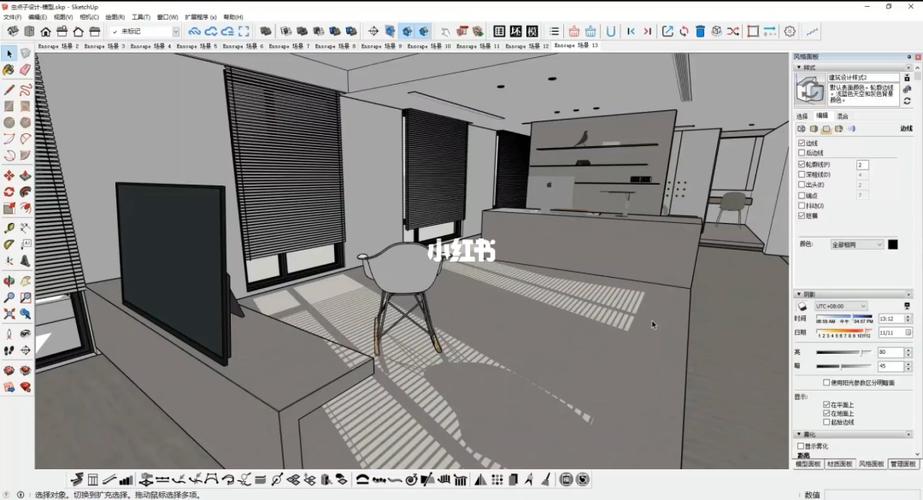This screenshot has height=500, width=923.
Task: Toggle the 边线 edges checkbox
Action: click(802, 143)
